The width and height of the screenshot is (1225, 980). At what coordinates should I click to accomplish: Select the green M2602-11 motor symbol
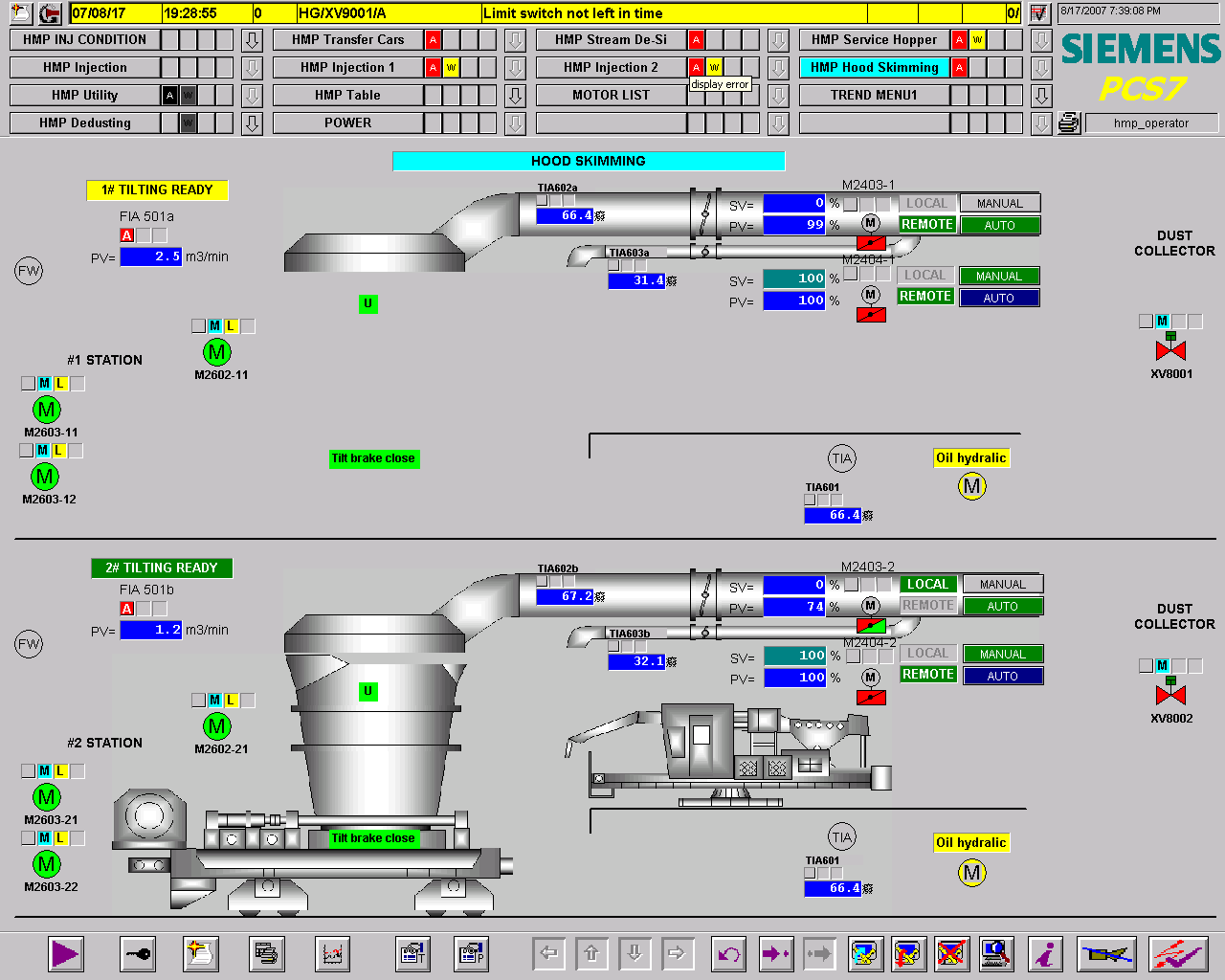(x=217, y=352)
